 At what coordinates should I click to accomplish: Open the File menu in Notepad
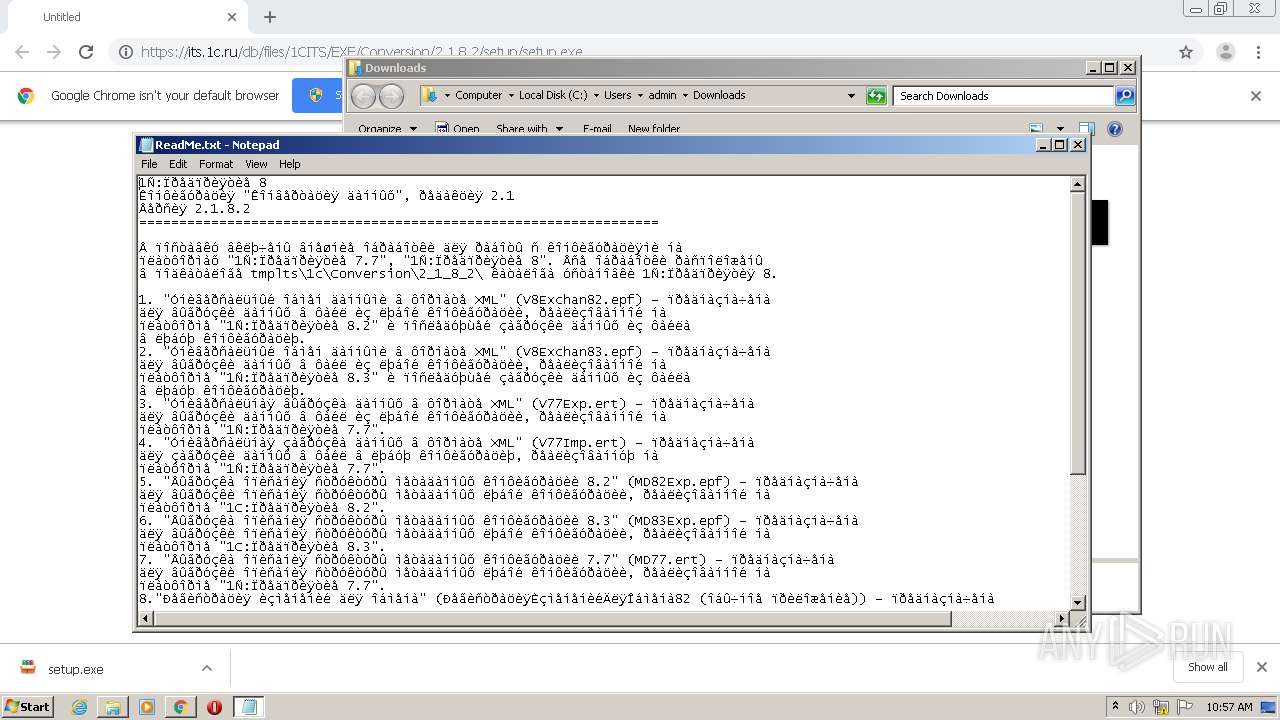point(149,164)
